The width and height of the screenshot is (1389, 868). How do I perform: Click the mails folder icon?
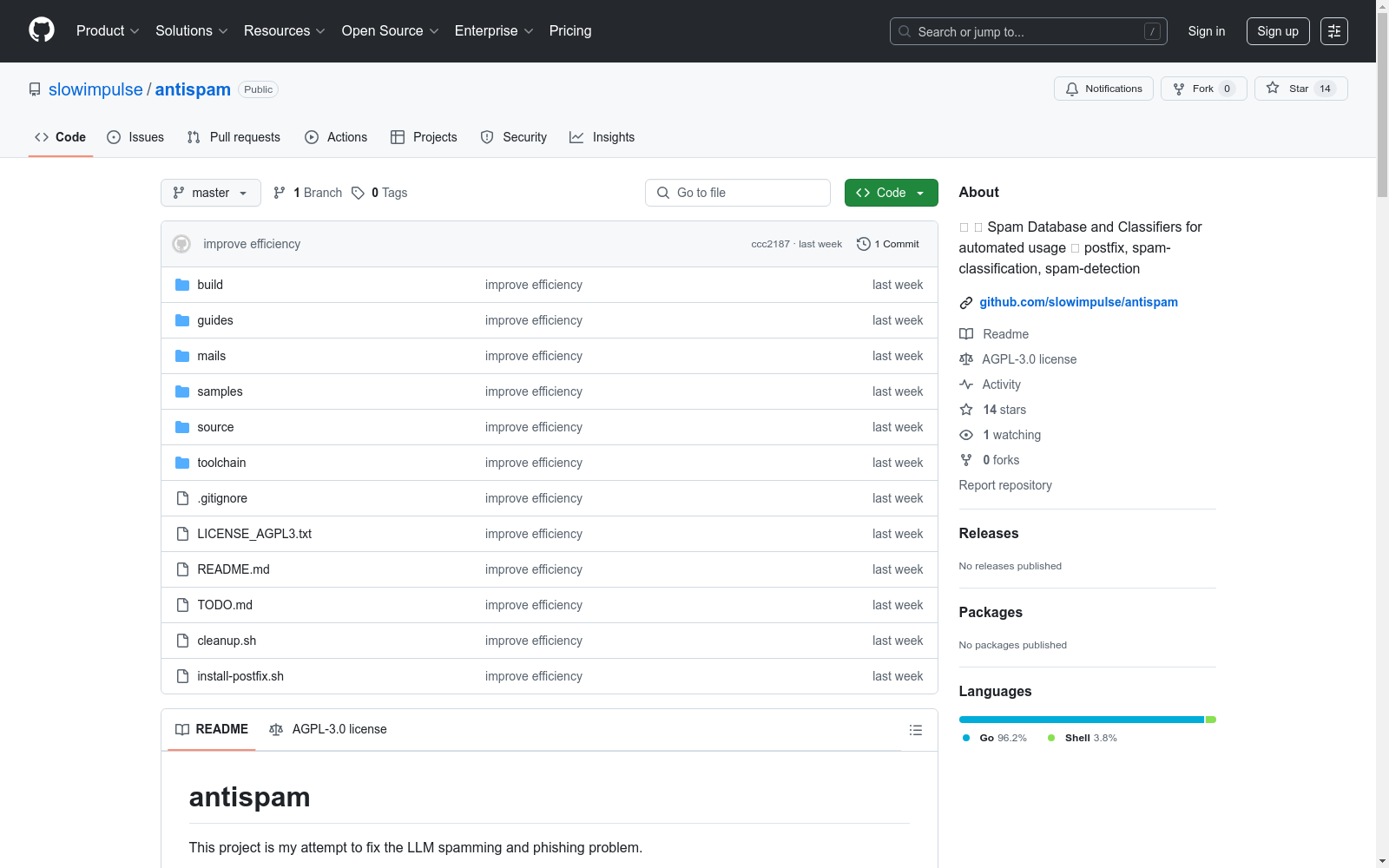[x=182, y=356]
